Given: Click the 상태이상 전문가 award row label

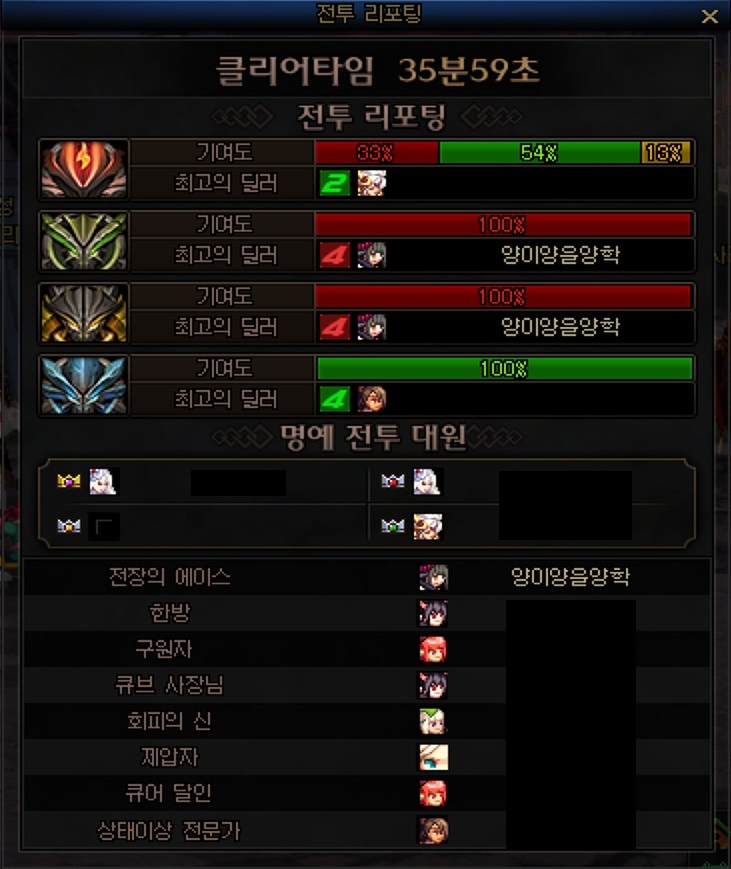Looking at the screenshot, I should (169, 830).
